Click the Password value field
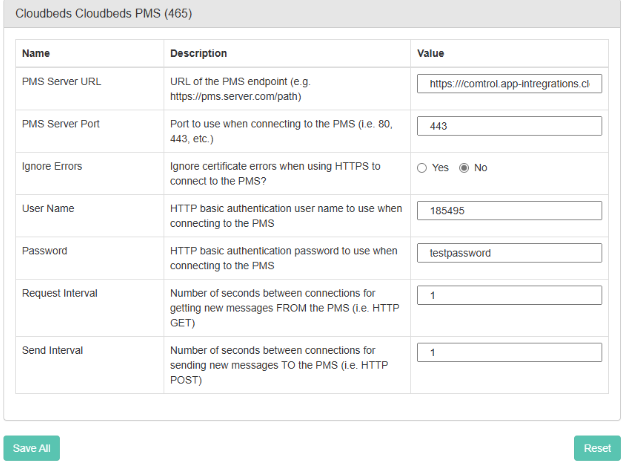 click(509, 253)
